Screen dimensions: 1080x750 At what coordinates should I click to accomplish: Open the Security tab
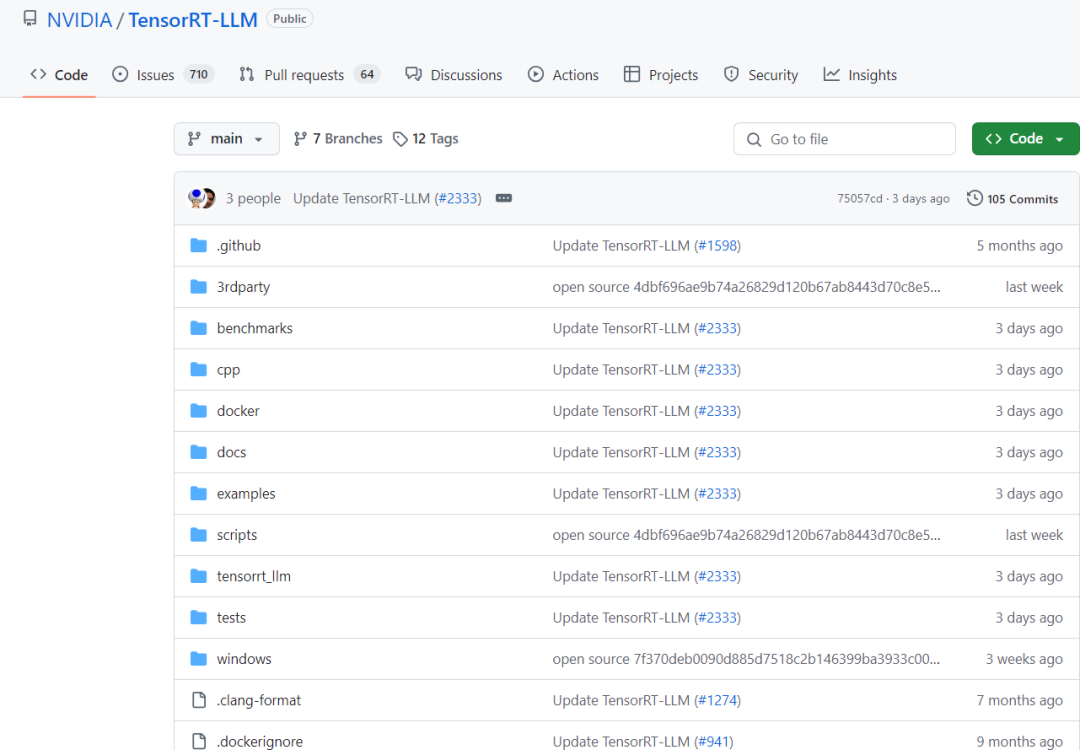pyautogui.click(x=761, y=74)
